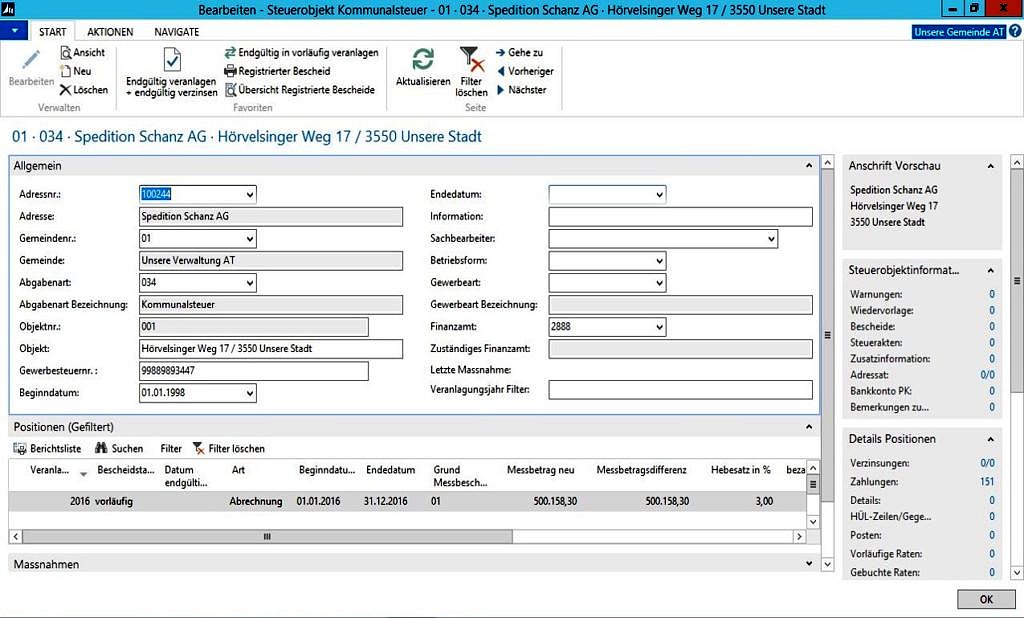Click the OK button
The width and height of the screenshot is (1024, 618).
(x=985, y=599)
